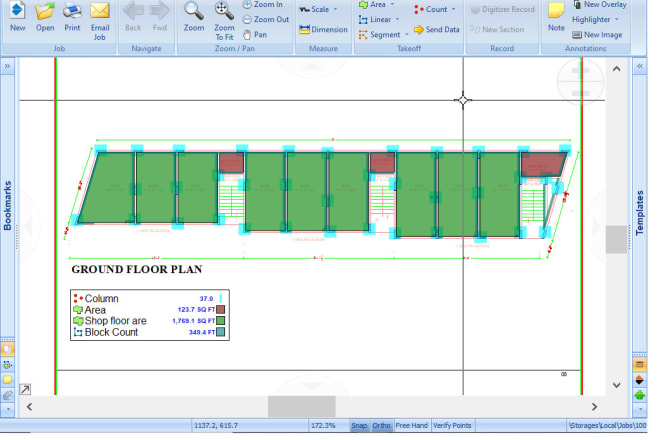This screenshot has width=660, height=440.
Task: Click the Shop floor area green swatch
Action: tap(221, 321)
